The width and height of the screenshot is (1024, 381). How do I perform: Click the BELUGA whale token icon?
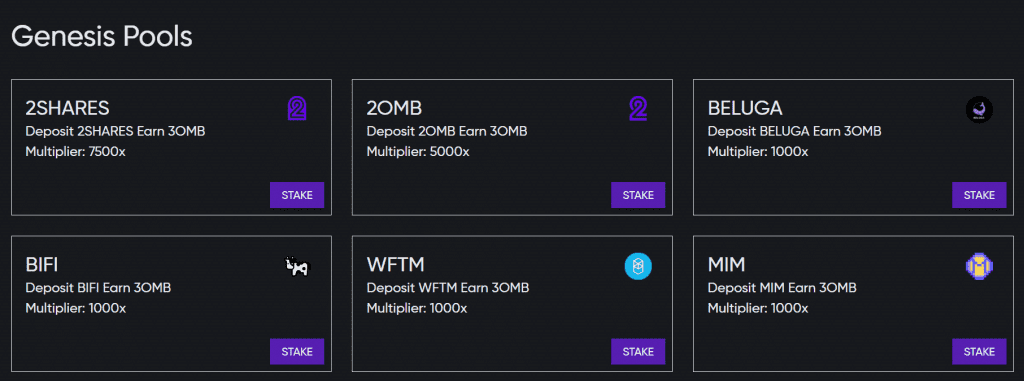click(979, 110)
